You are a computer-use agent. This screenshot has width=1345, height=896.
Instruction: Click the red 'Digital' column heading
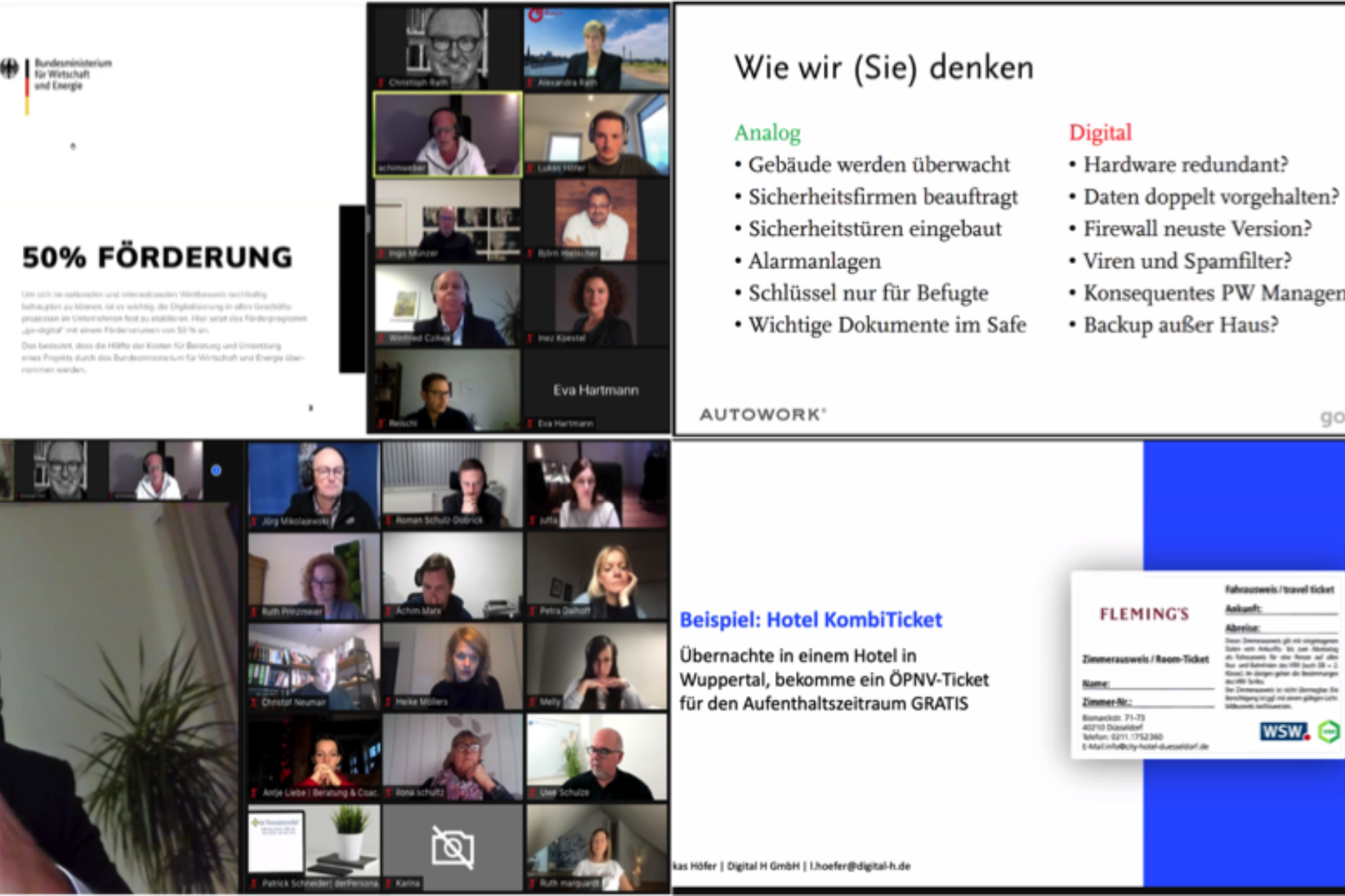click(x=1100, y=133)
